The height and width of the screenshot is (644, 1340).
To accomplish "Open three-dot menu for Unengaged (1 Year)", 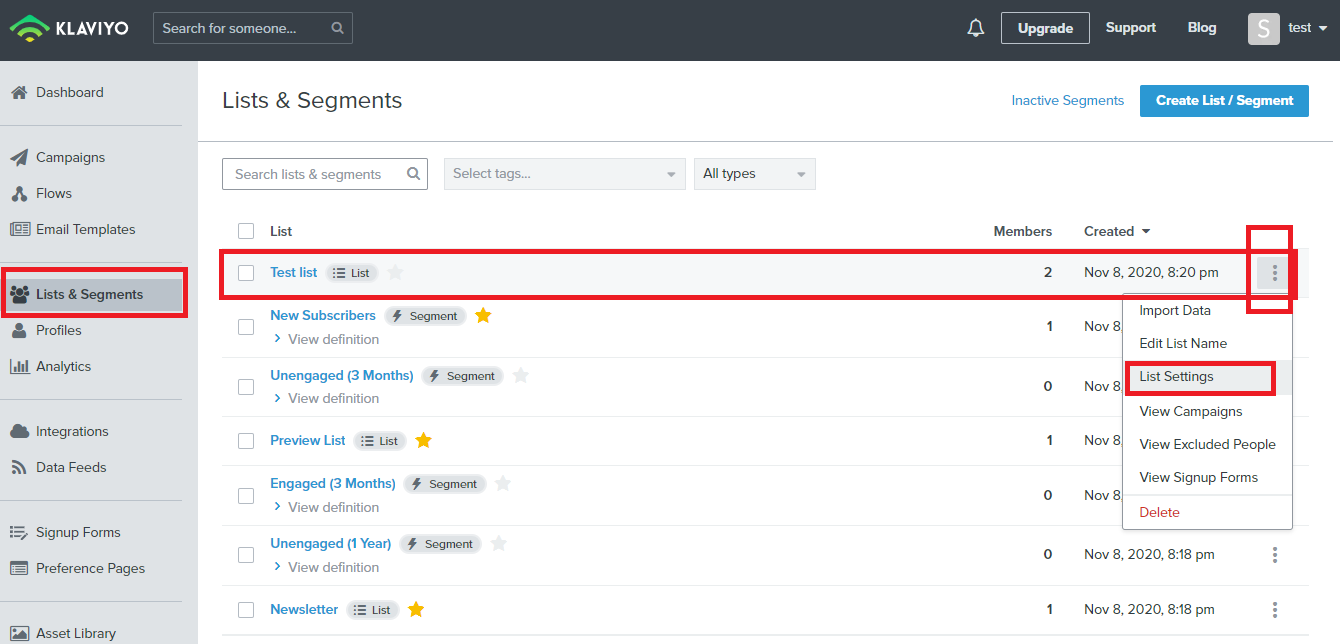I will click(1275, 554).
